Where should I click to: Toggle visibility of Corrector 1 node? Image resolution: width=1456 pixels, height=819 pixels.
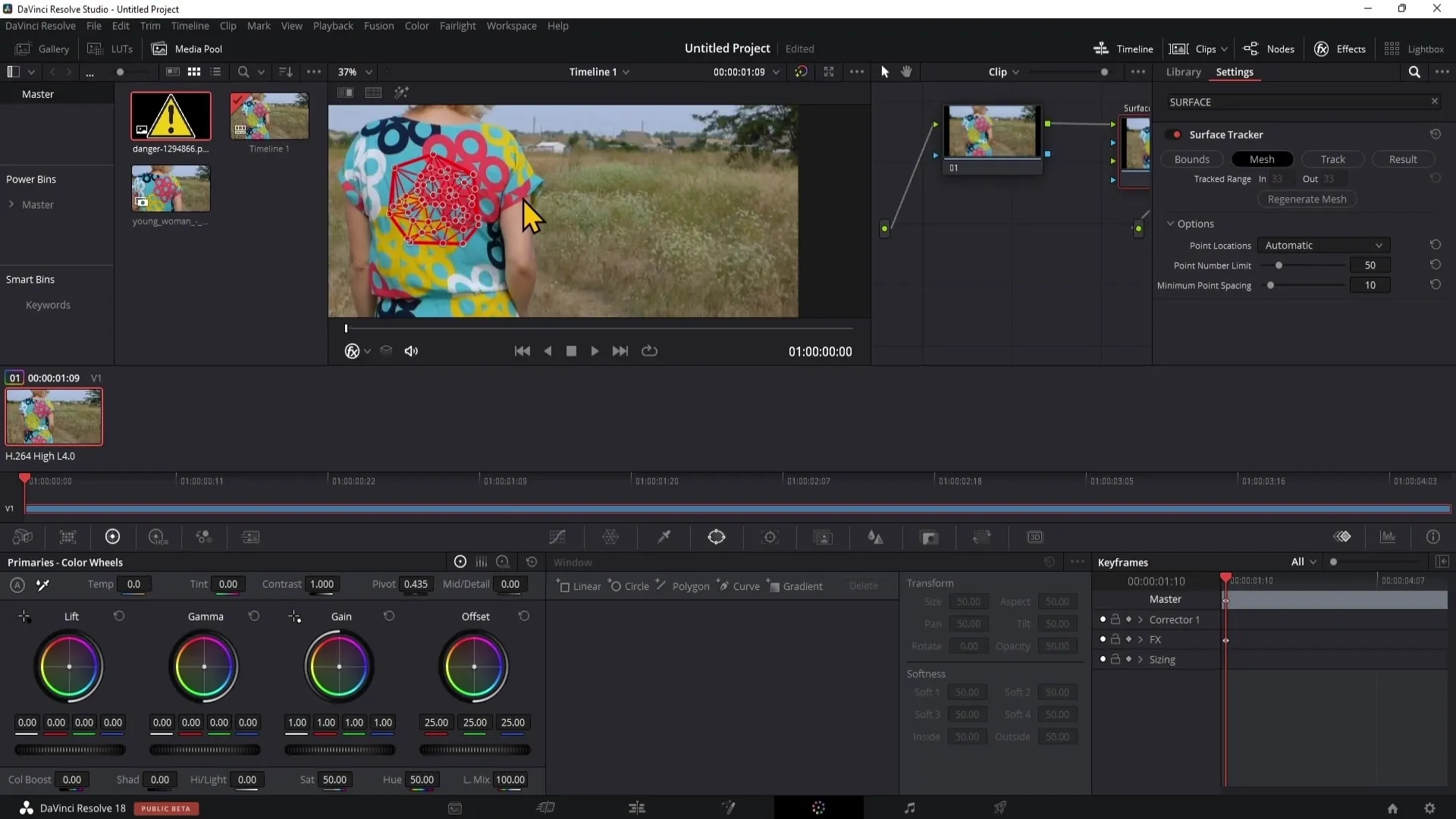click(1102, 619)
